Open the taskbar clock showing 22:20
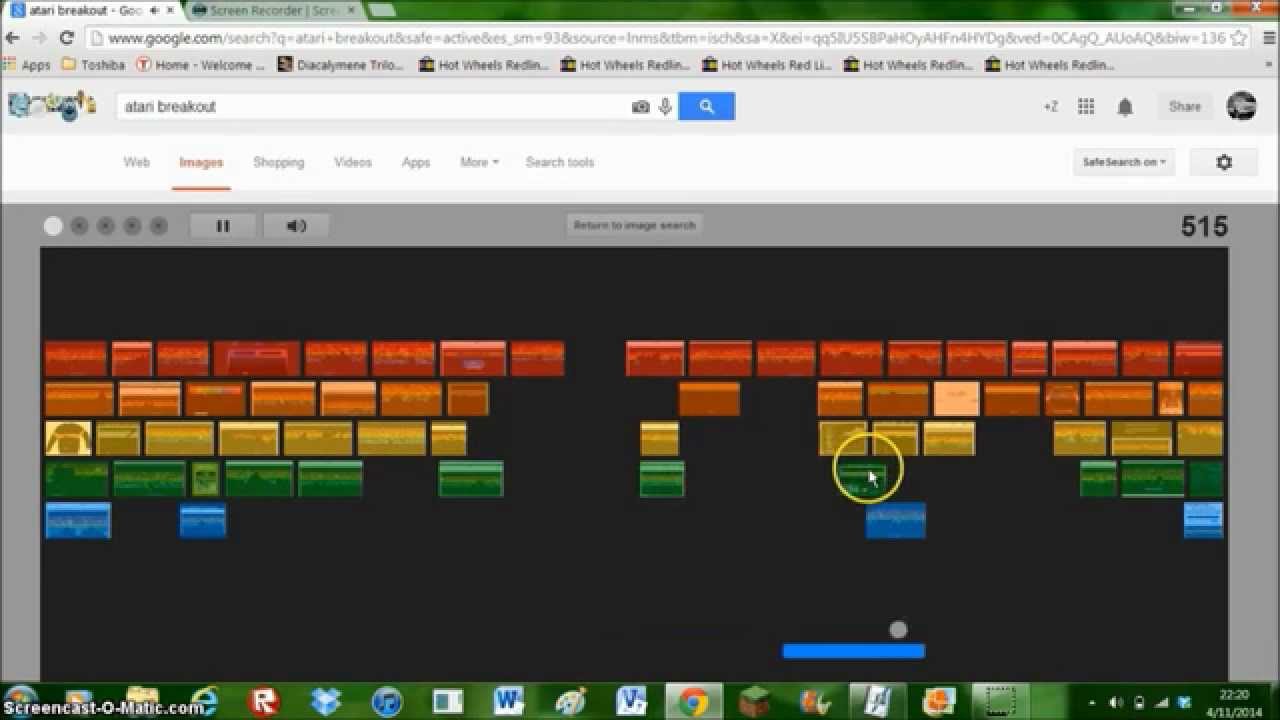The image size is (1280, 720). coord(1234,702)
